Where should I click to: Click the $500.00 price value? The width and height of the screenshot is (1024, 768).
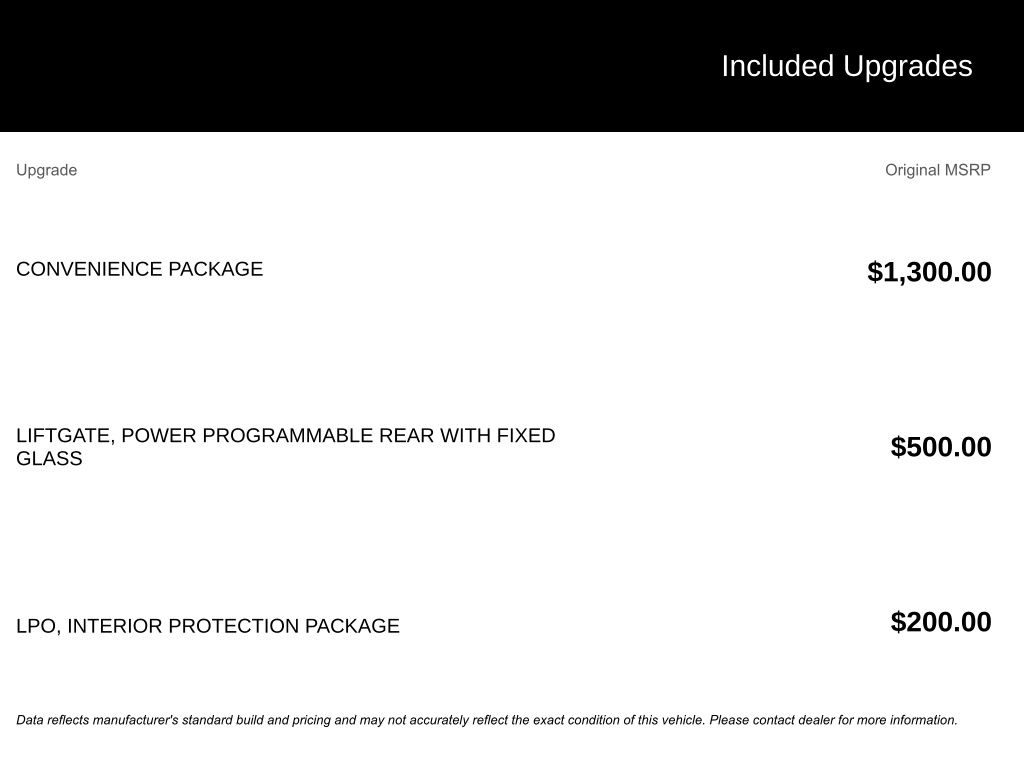pos(941,447)
